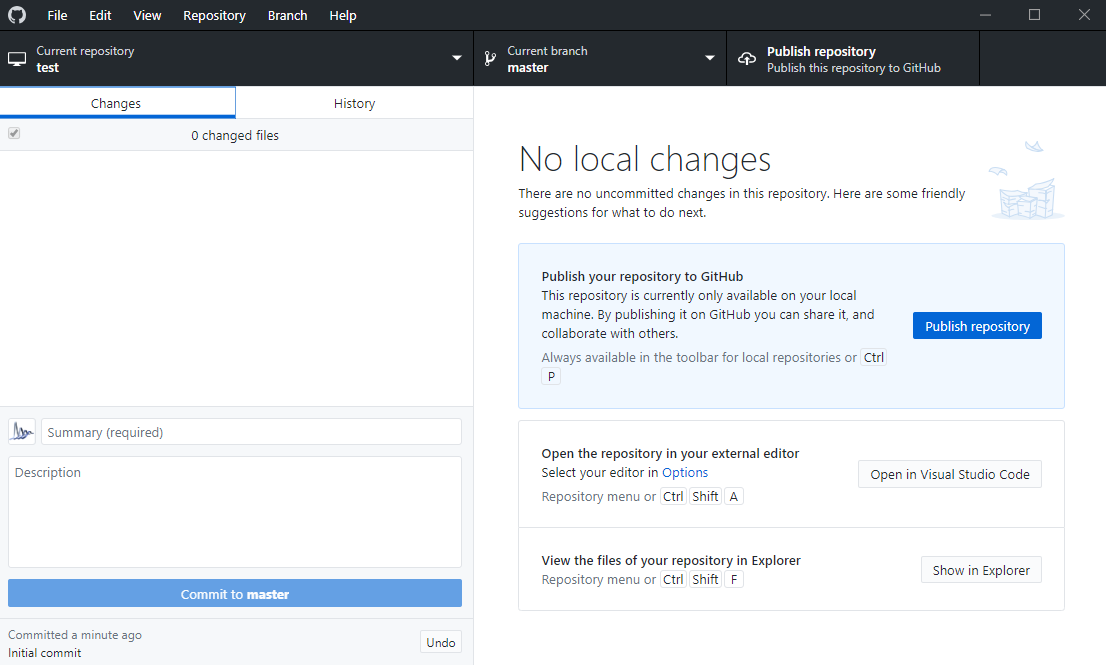Screen dimensions: 1106x665
Task: Focus the commit Summary input field
Action: [251, 432]
